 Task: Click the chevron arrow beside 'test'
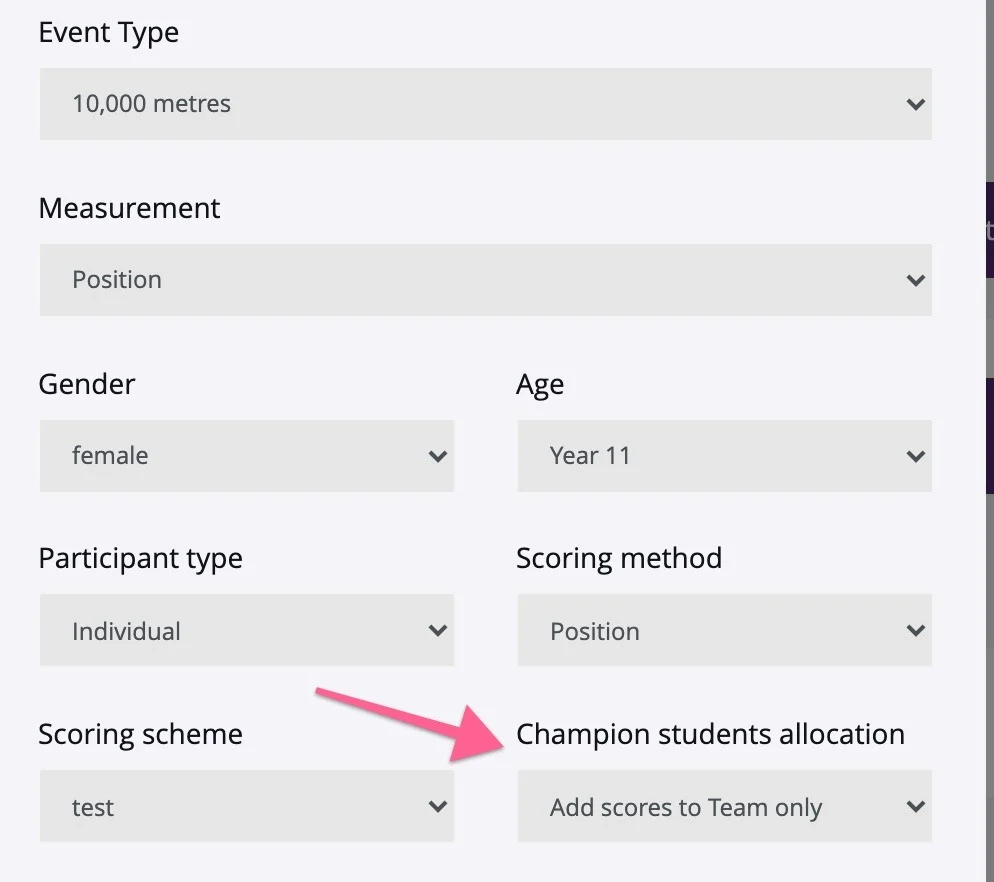pyautogui.click(x=437, y=807)
